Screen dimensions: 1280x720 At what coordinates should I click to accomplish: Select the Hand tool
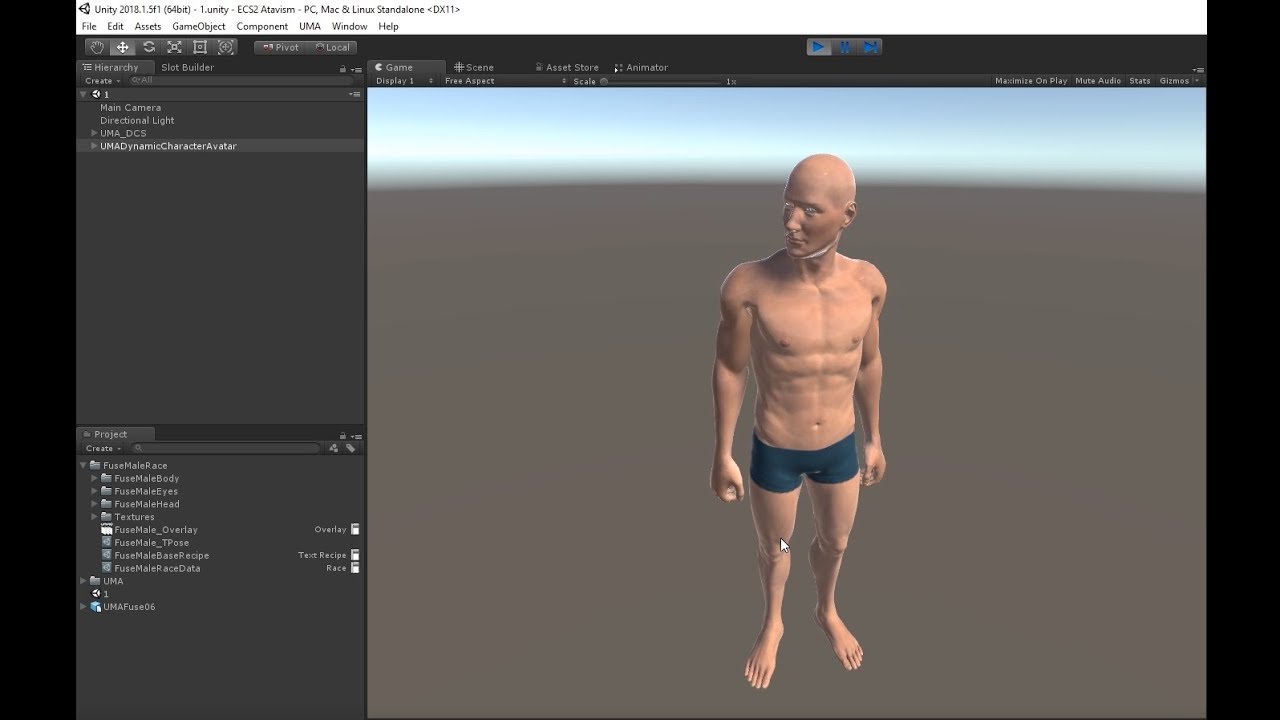click(x=97, y=47)
